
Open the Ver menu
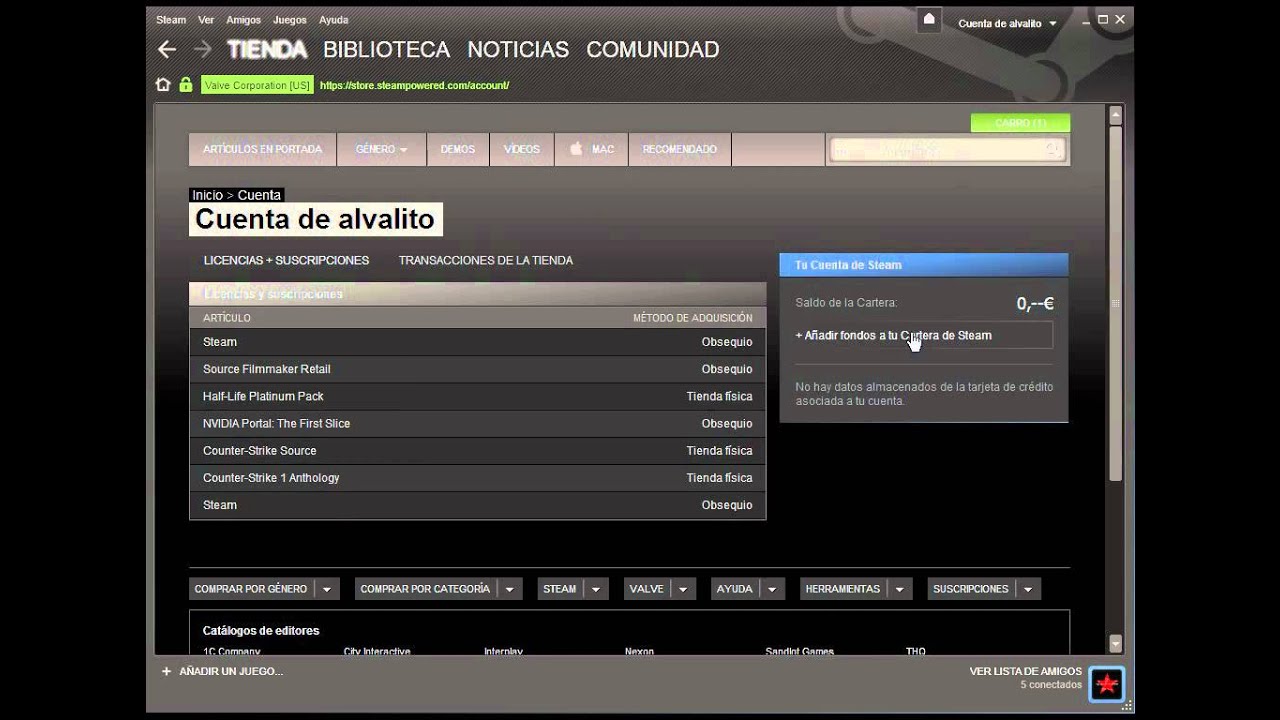click(206, 20)
